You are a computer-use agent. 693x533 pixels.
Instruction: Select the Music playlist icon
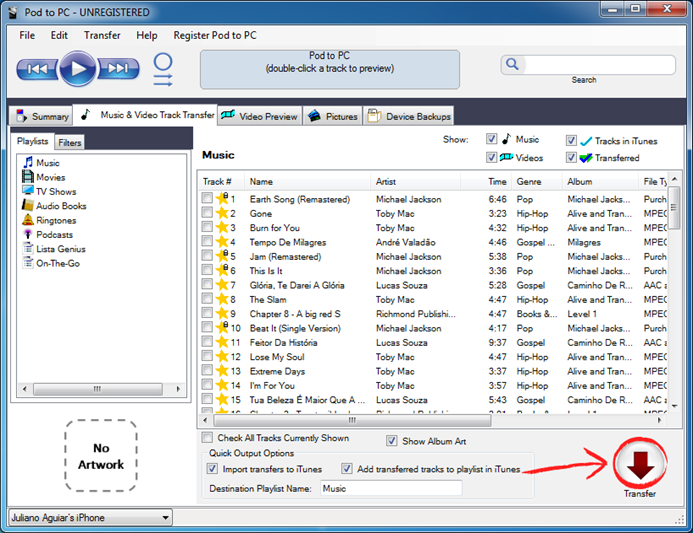pyautogui.click(x=28, y=162)
